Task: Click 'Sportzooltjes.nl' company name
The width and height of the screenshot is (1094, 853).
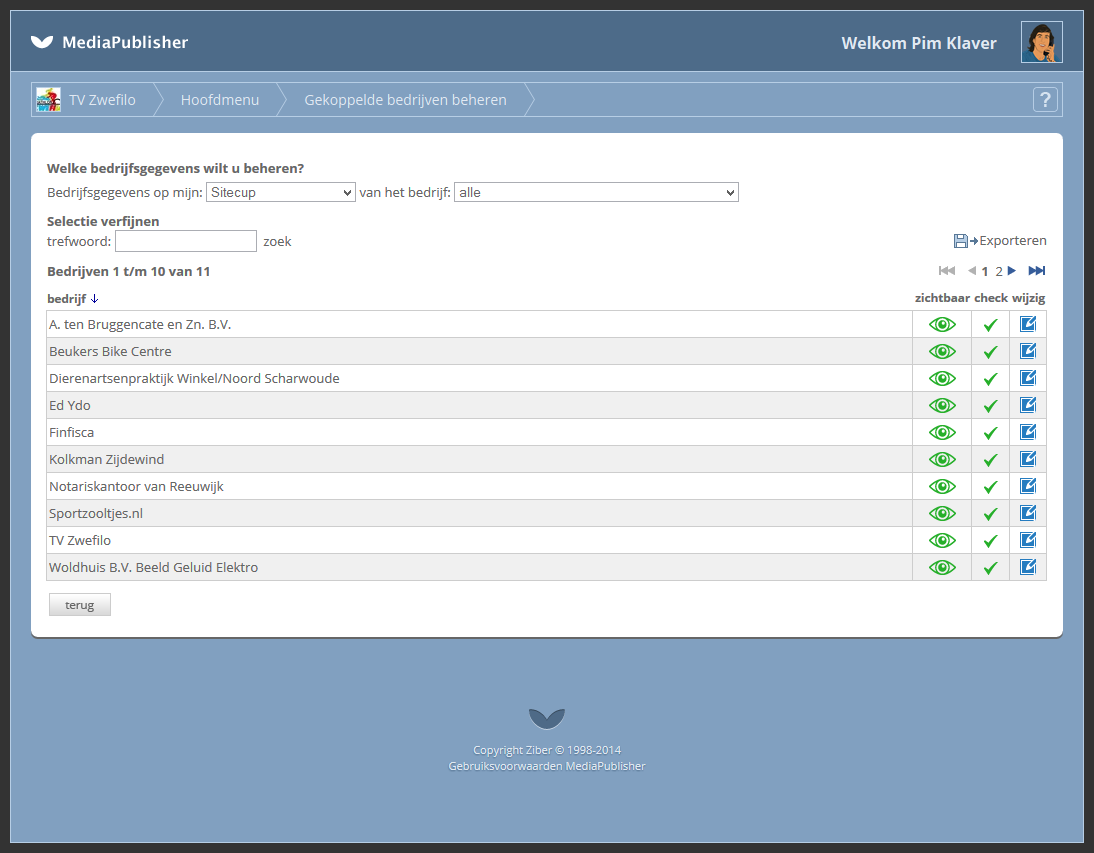Action: pos(96,513)
